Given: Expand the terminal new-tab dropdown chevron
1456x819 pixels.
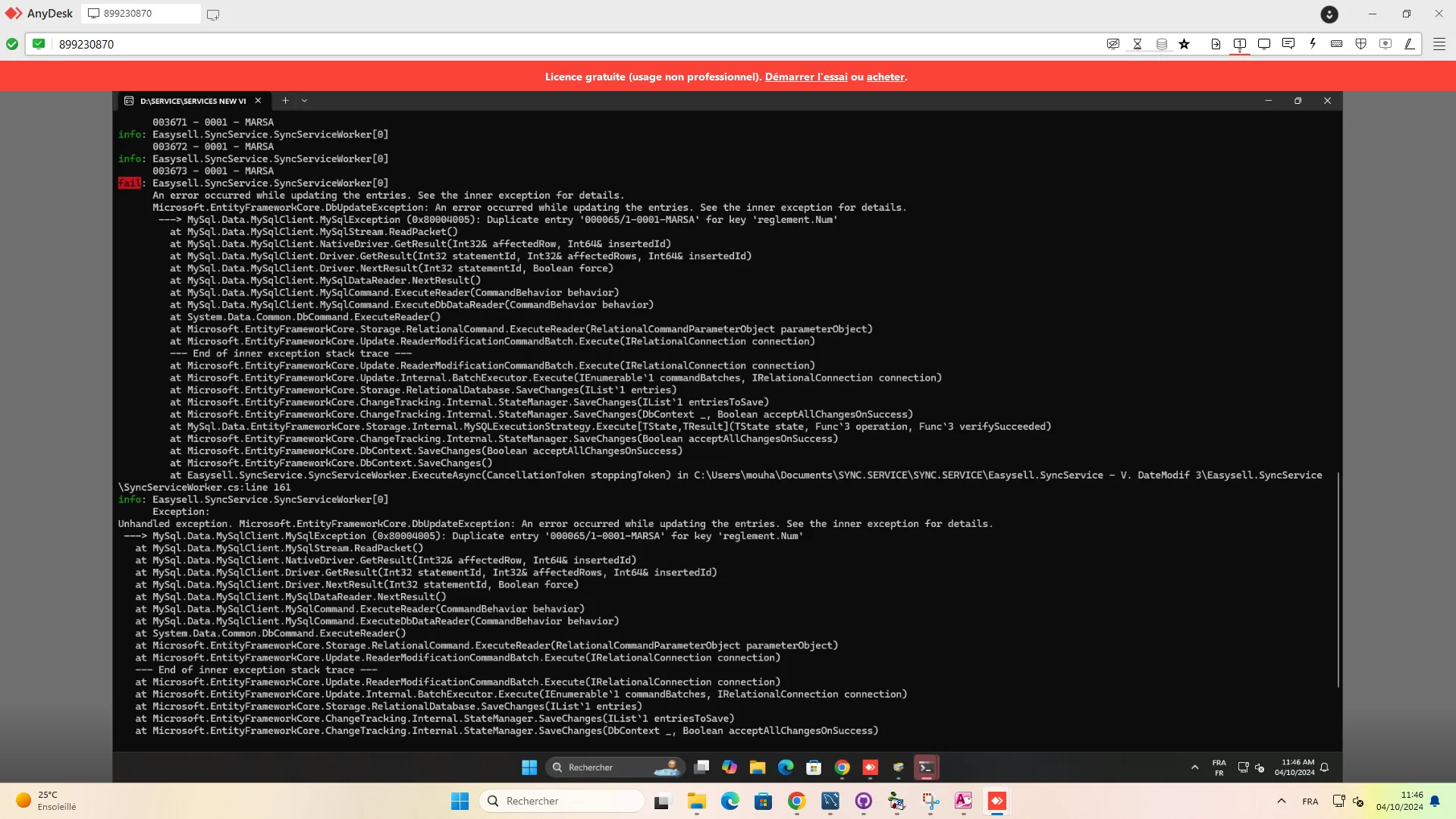Looking at the screenshot, I should click(305, 101).
